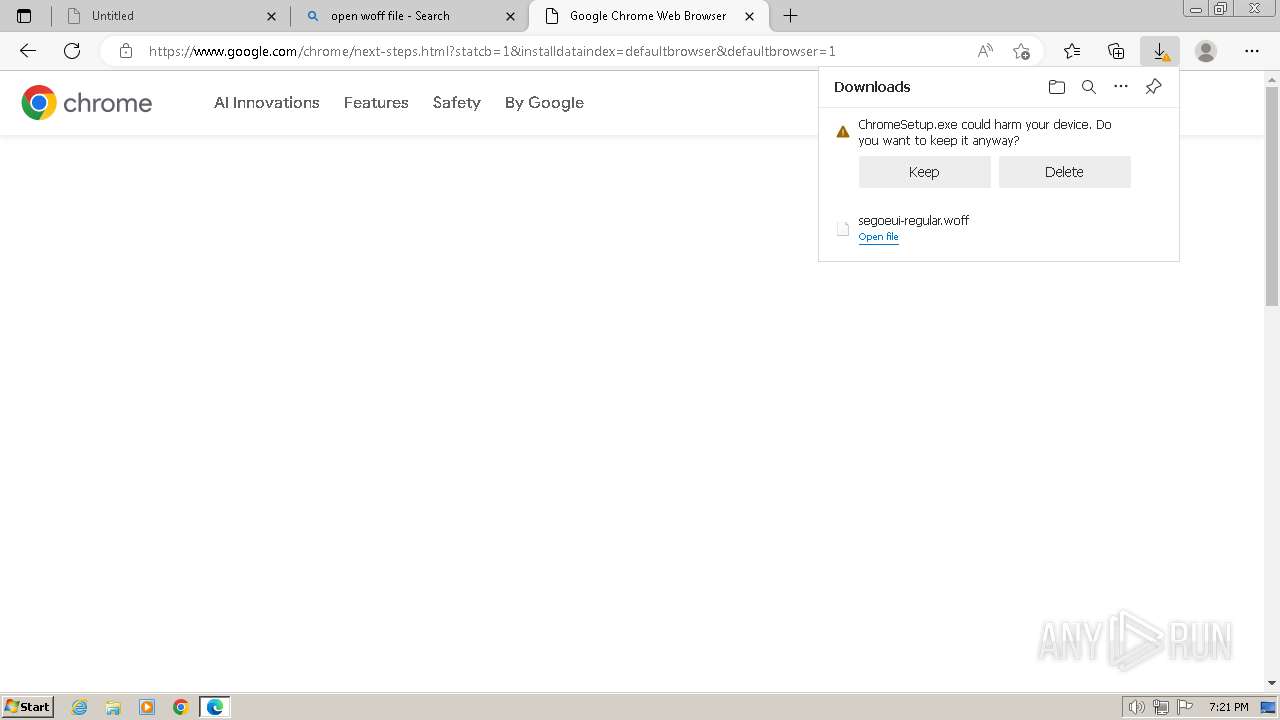Image resolution: width=1280 pixels, height=720 pixels.
Task: Click the taskbar clock 7:21 PM
Action: coord(1228,707)
